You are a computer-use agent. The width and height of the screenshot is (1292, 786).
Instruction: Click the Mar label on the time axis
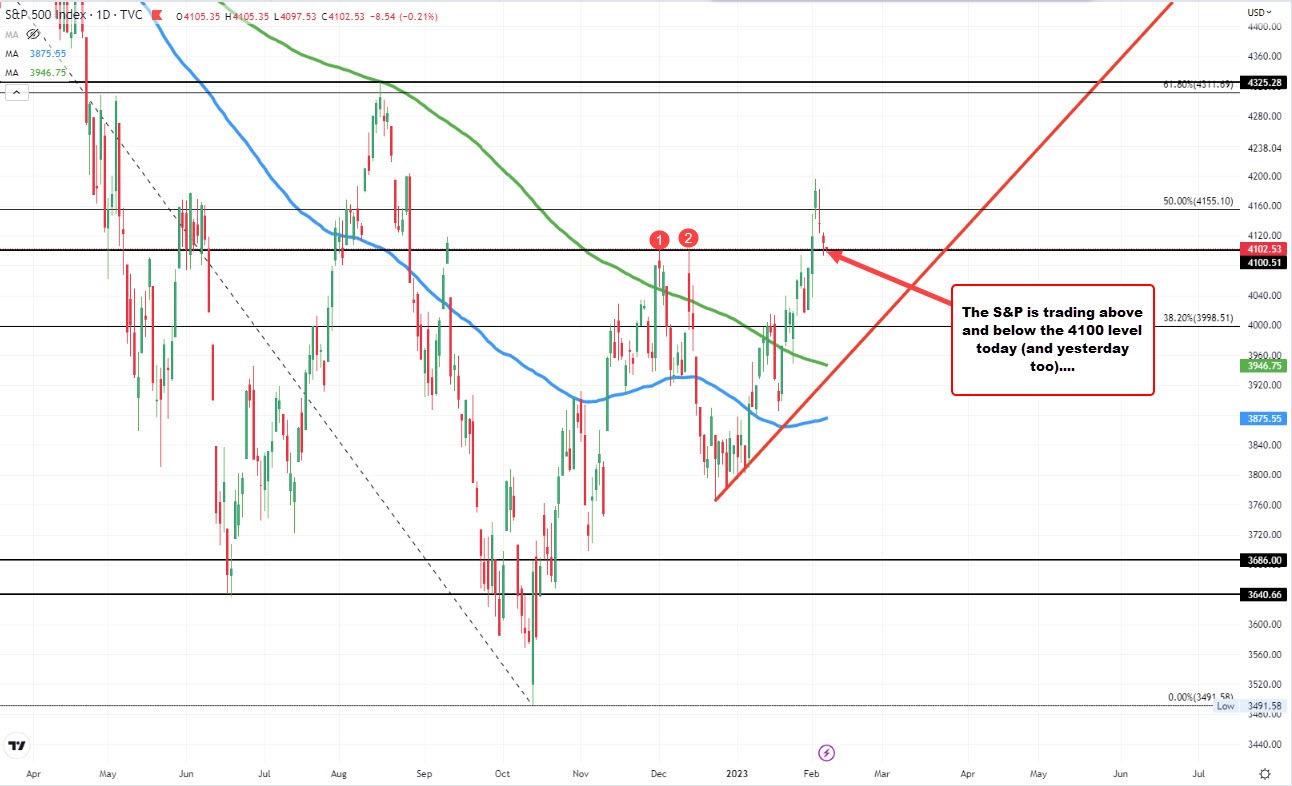pos(881,773)
